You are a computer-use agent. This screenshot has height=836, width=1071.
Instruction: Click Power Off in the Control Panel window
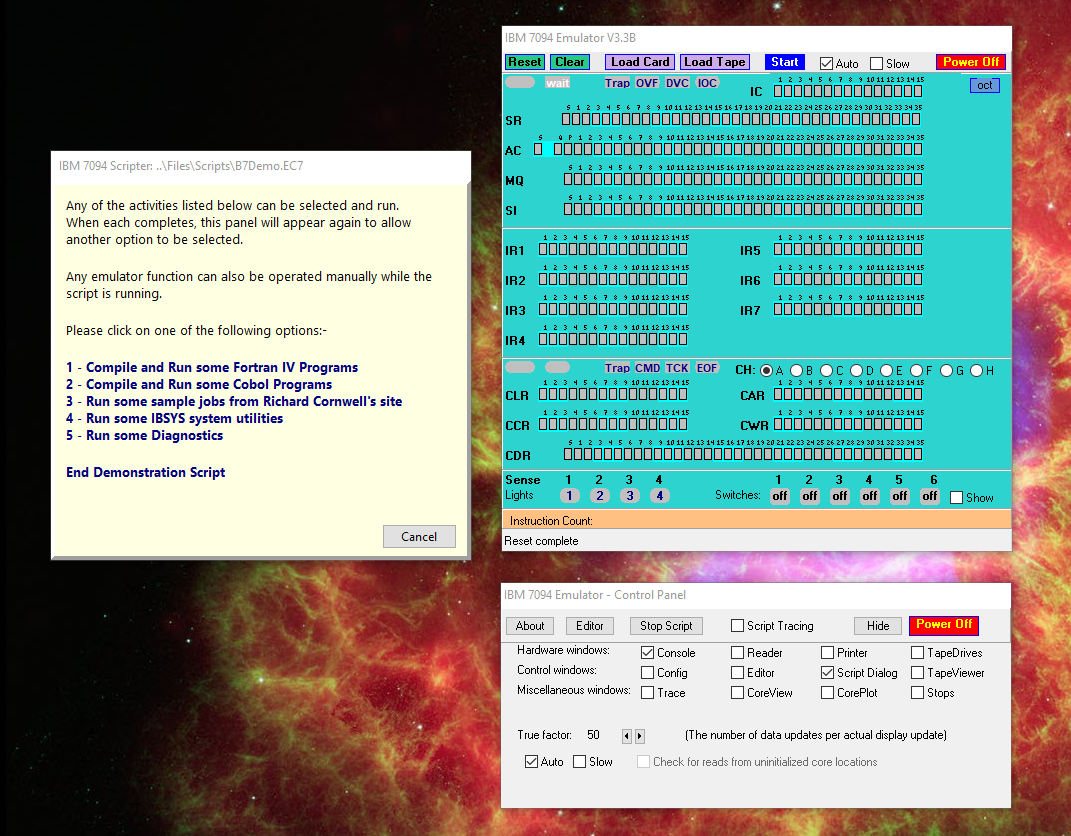pos(944,625)
